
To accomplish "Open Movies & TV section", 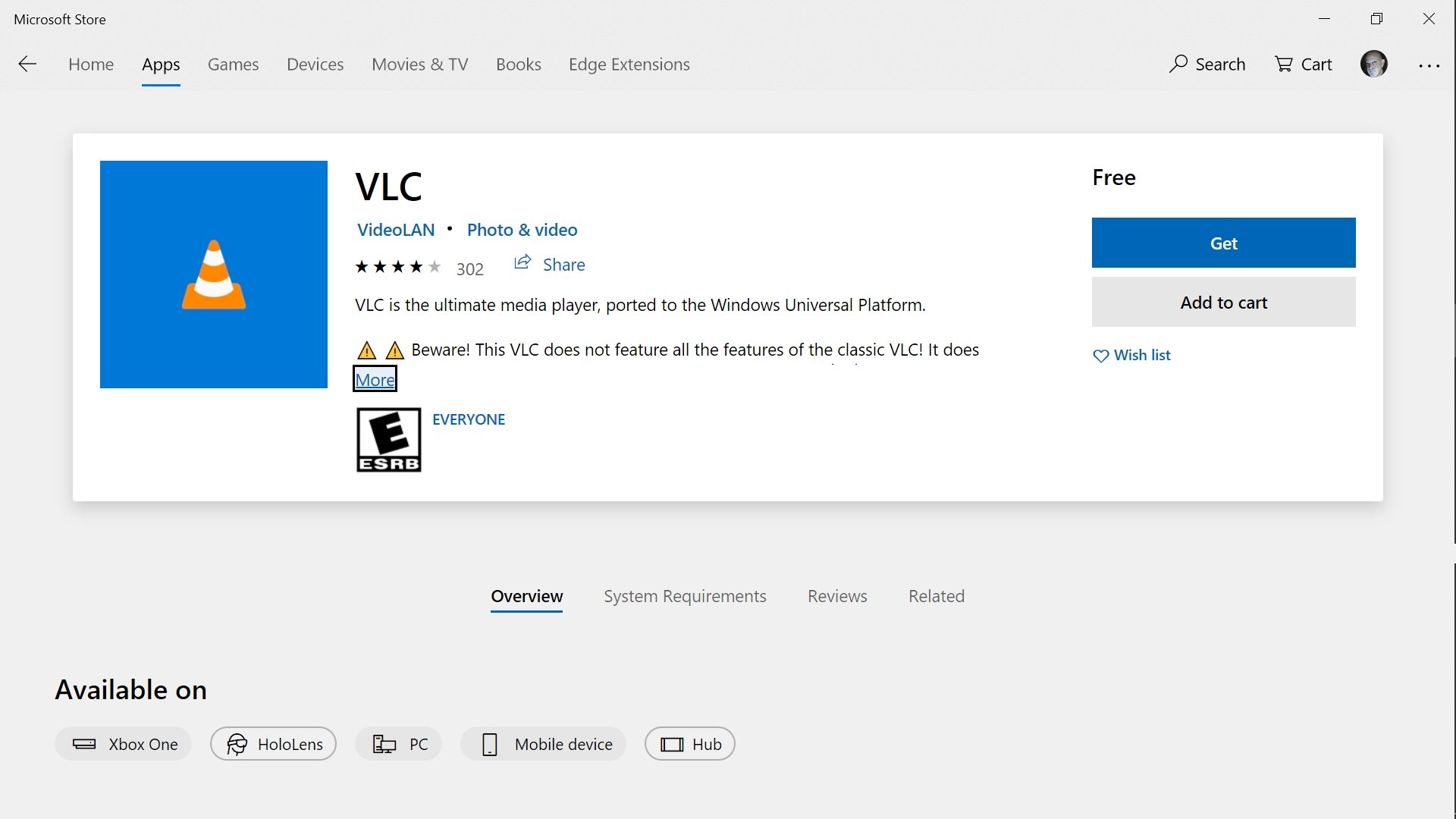I will [420, 64].
